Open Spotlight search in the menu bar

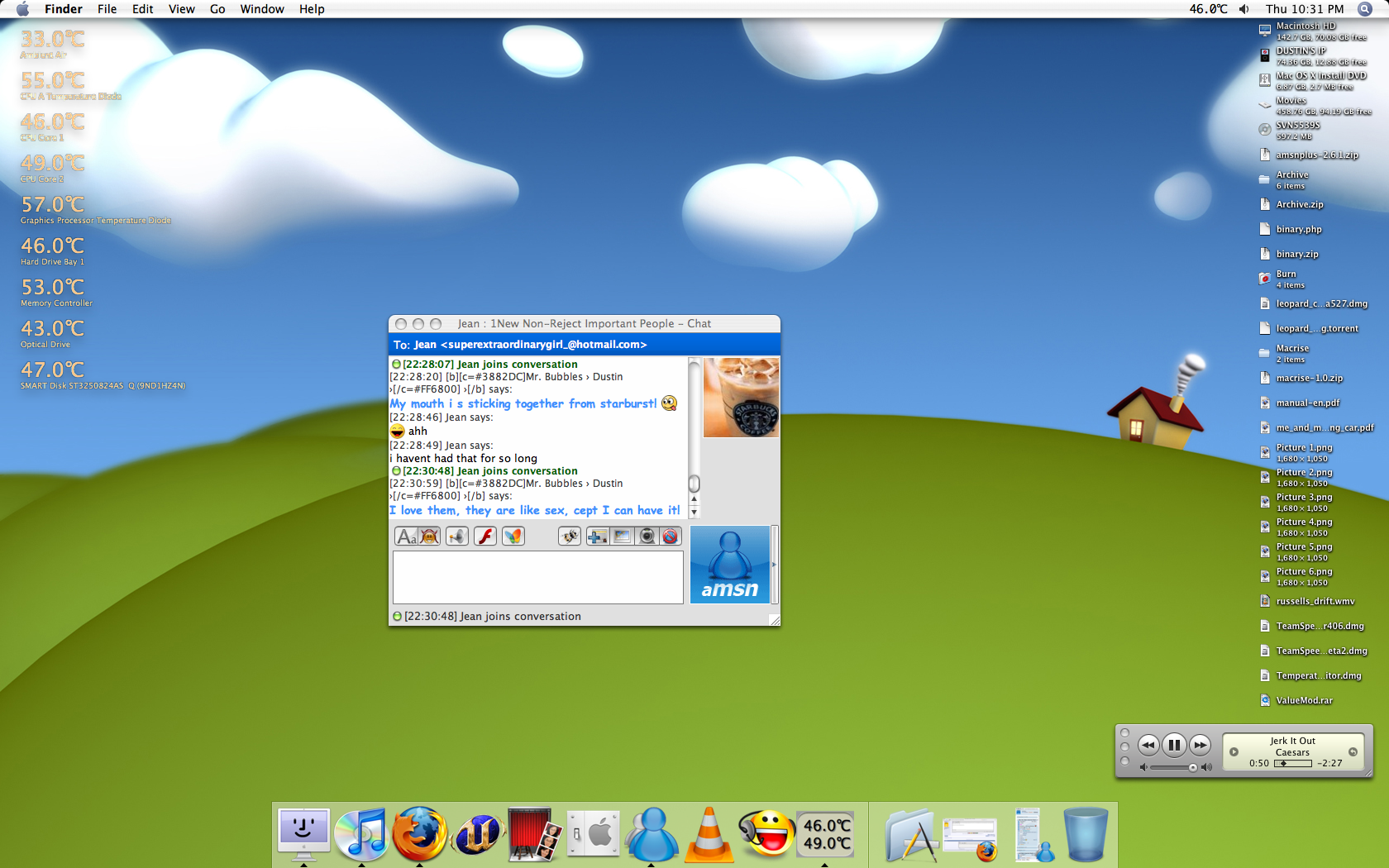coord(1365,9)
